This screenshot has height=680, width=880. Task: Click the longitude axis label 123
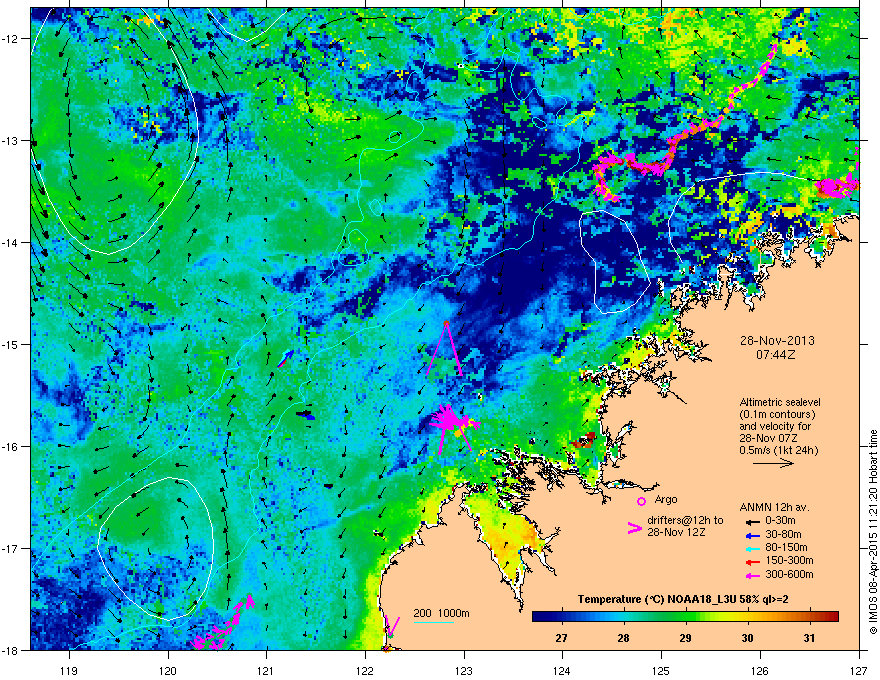pos(464,670)
